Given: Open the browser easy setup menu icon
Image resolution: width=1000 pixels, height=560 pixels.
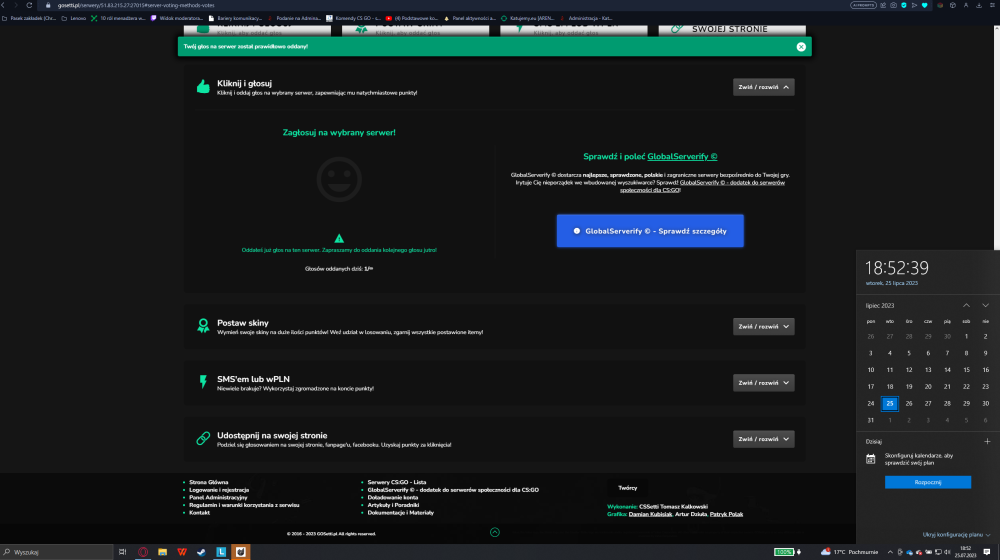Looking at the screenshot, I should pyautogui.click(x=992, y=5).
